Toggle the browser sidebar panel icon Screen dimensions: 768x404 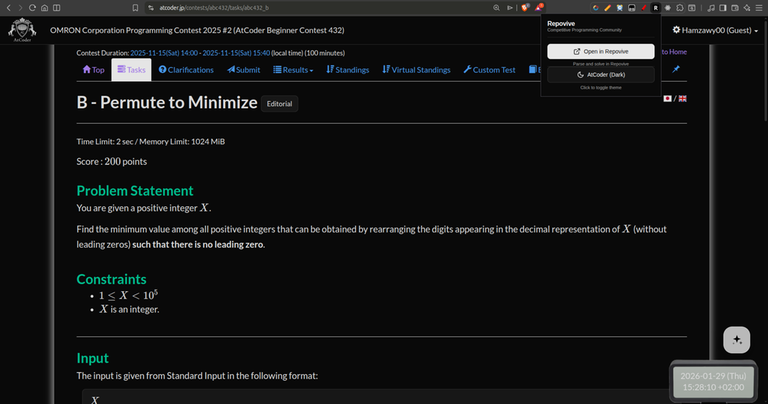[723, 8]
